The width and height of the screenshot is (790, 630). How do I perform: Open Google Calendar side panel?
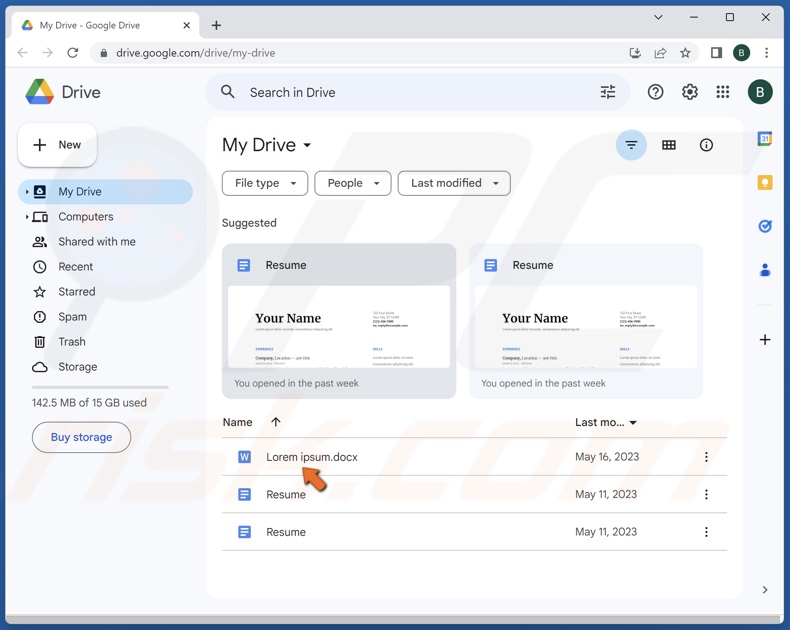point(764,138)
